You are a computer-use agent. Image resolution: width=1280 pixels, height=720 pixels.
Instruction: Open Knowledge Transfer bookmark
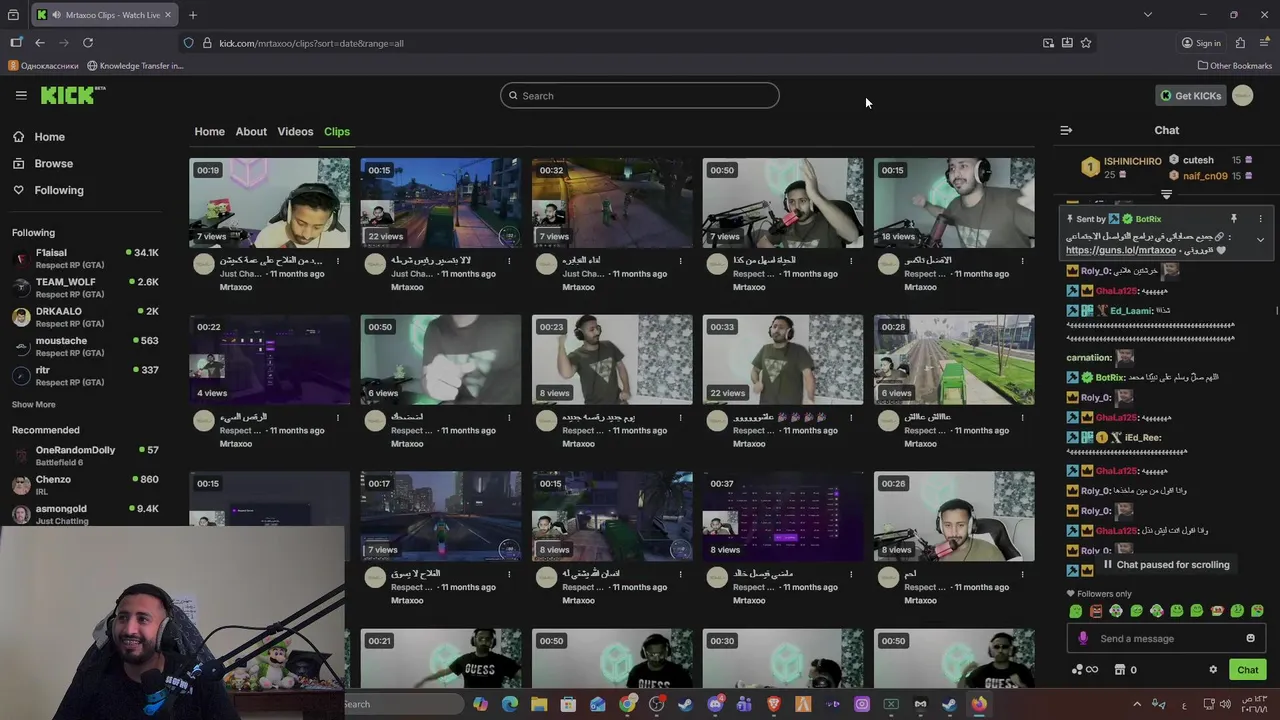[x=135, y=66]
